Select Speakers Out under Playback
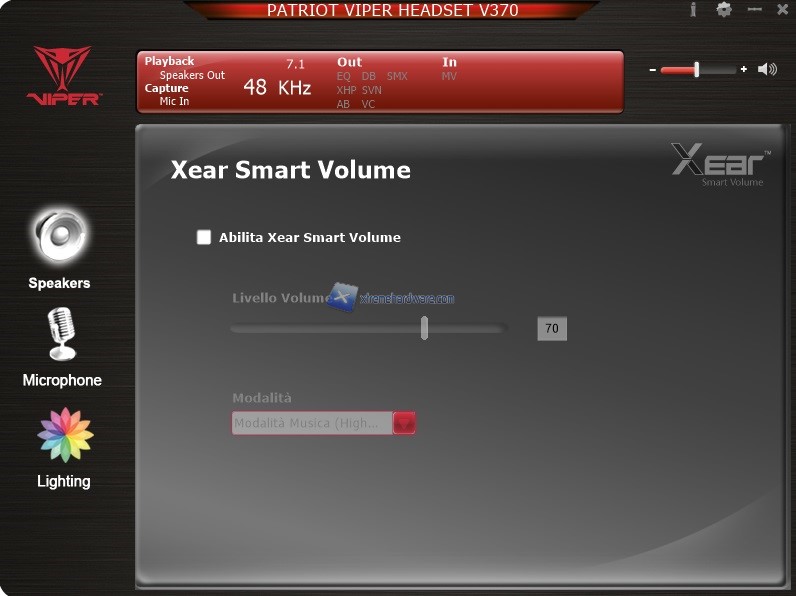Viewport: 796px width, 596px height. [x=192, y=75]
